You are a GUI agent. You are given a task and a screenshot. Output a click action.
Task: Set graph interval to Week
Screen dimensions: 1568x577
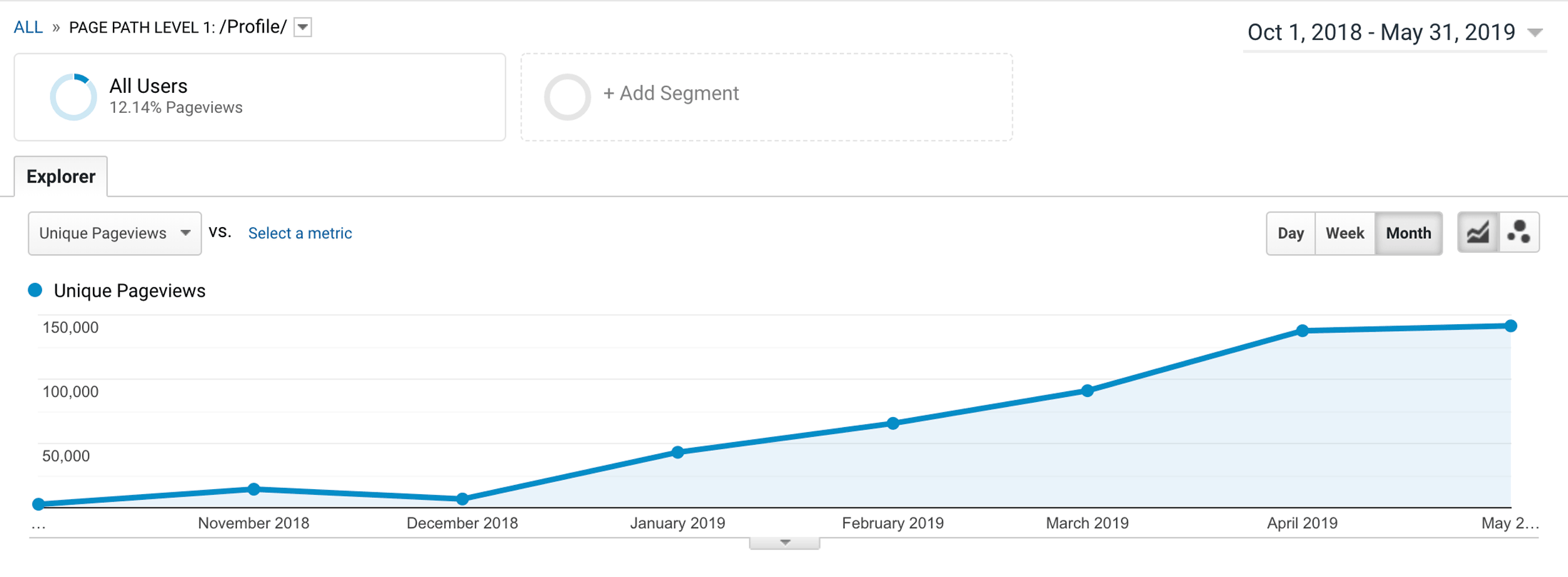coord(1344,233)
